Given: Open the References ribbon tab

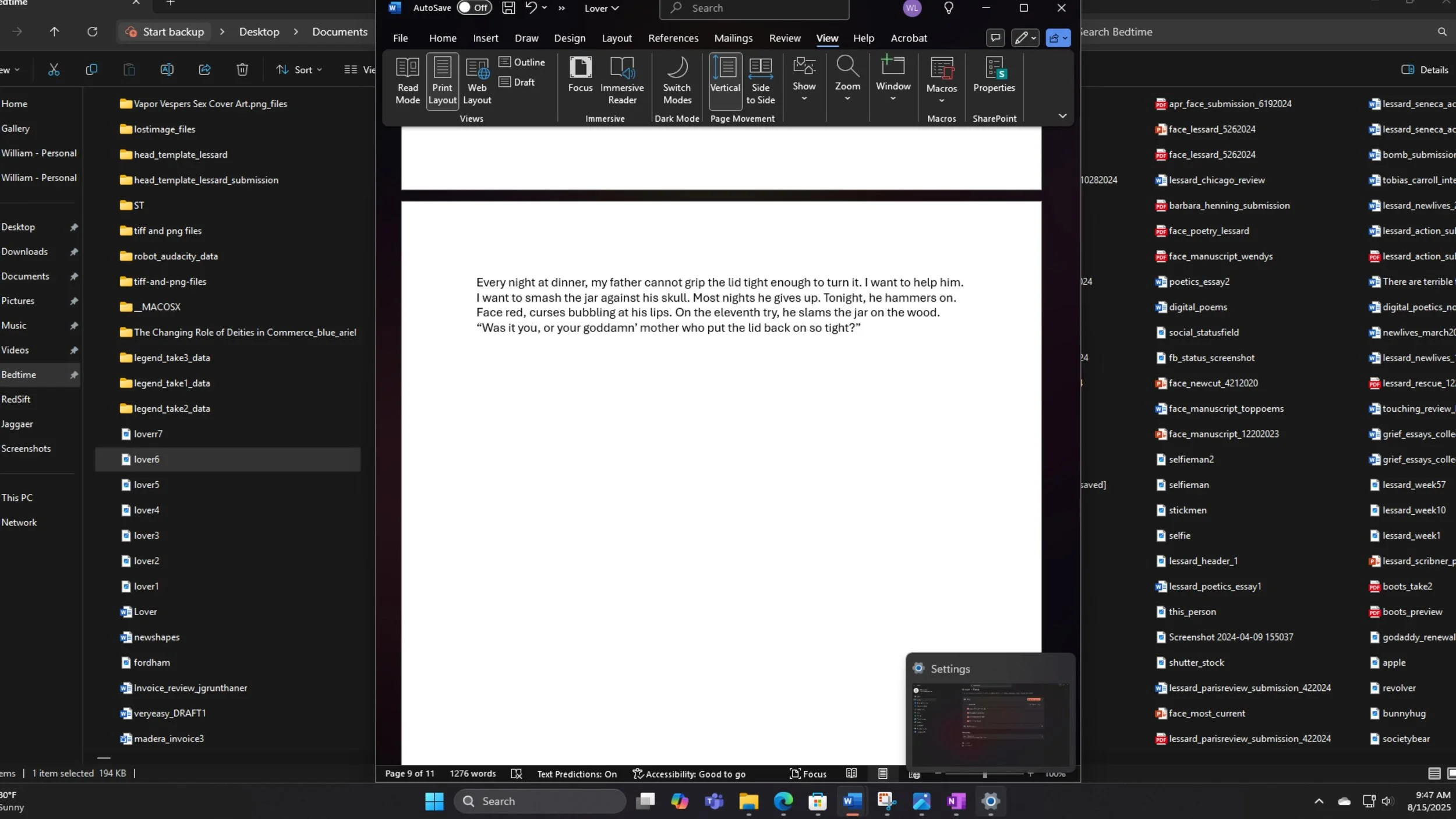Looking at the screenshot, I should 673,38.
